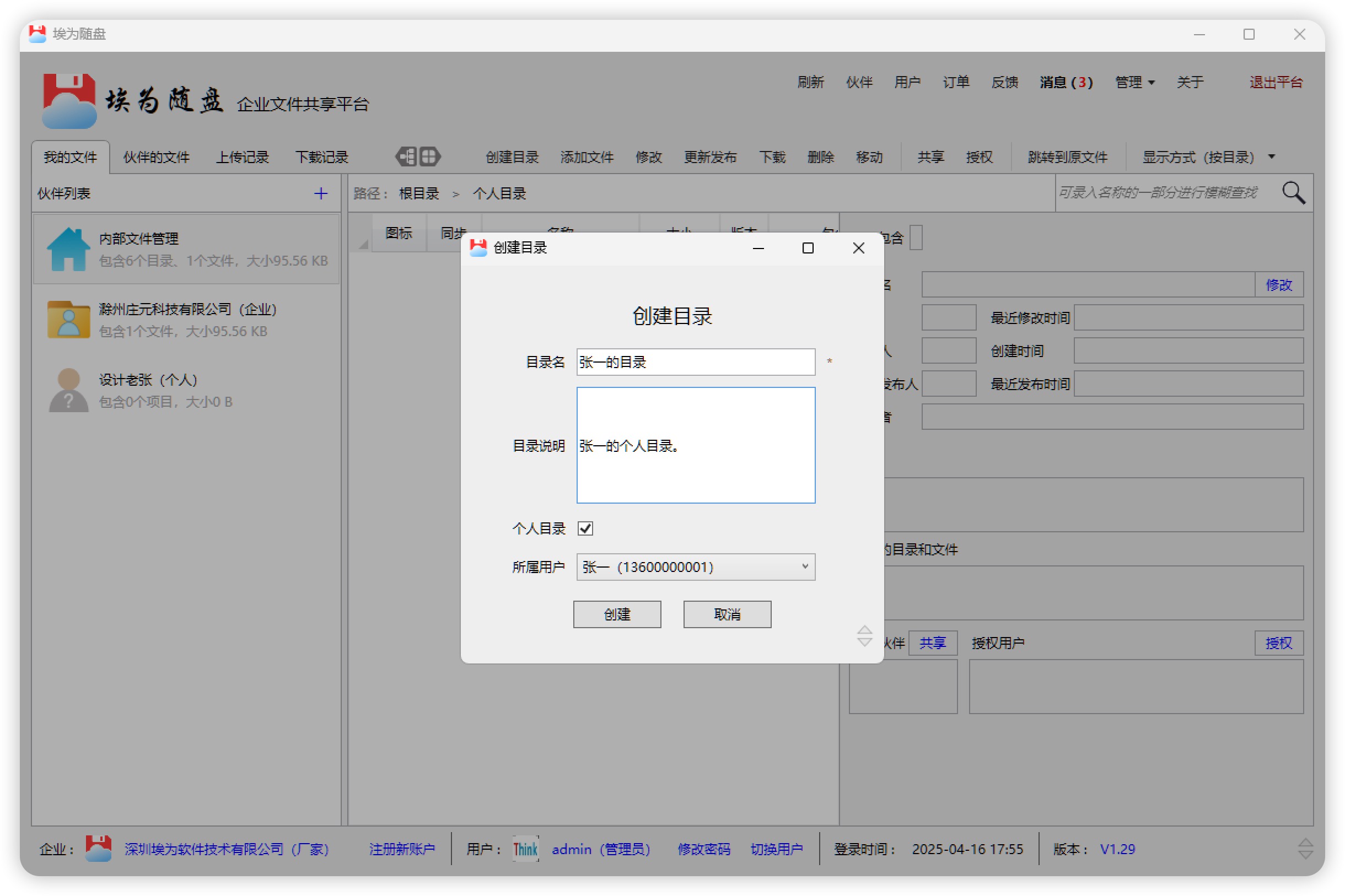
Task: Tick the 个人目录 checkbox in dialog
Action: click(585, 528)
